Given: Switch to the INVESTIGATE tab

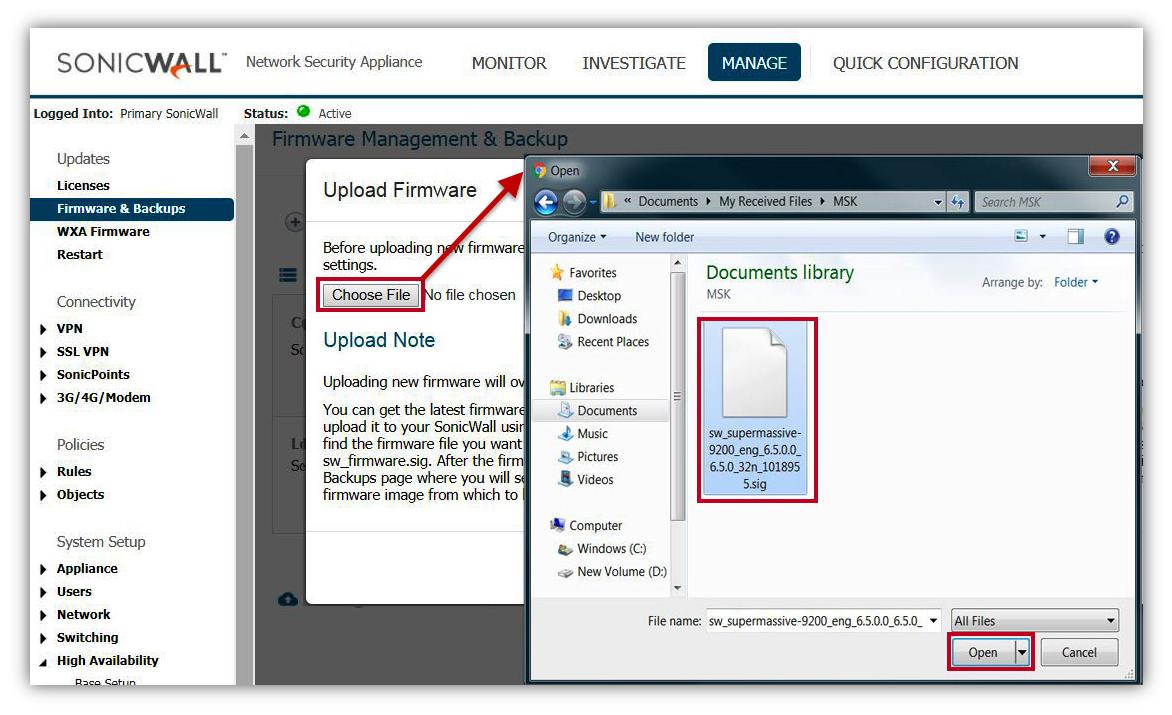Looking at the screenshot, I should coord(634,63).
